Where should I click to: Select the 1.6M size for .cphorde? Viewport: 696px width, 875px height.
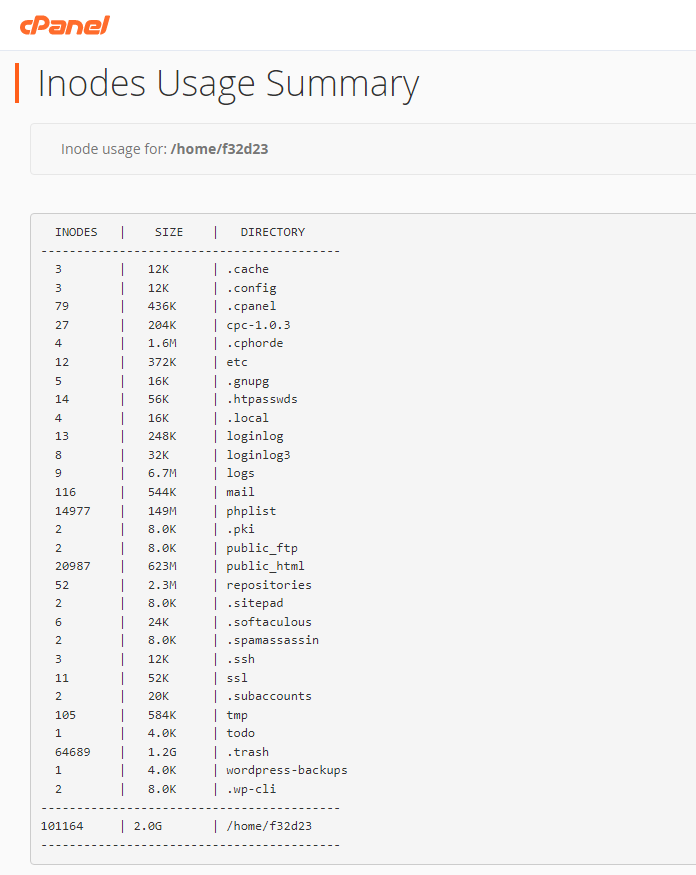point(162,343)
